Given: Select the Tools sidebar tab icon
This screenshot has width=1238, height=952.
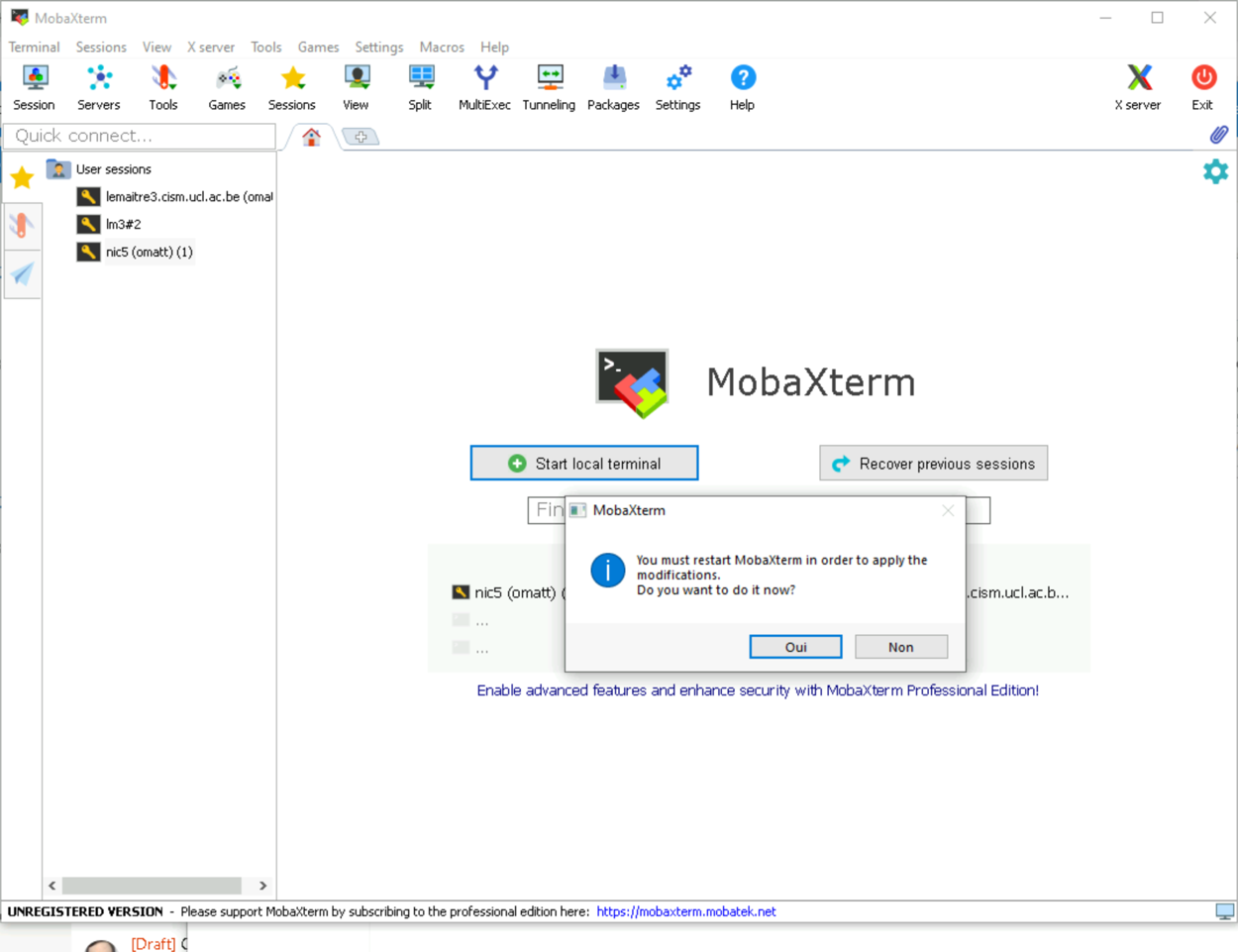Looking at the screenshot, I should [22, 226].
